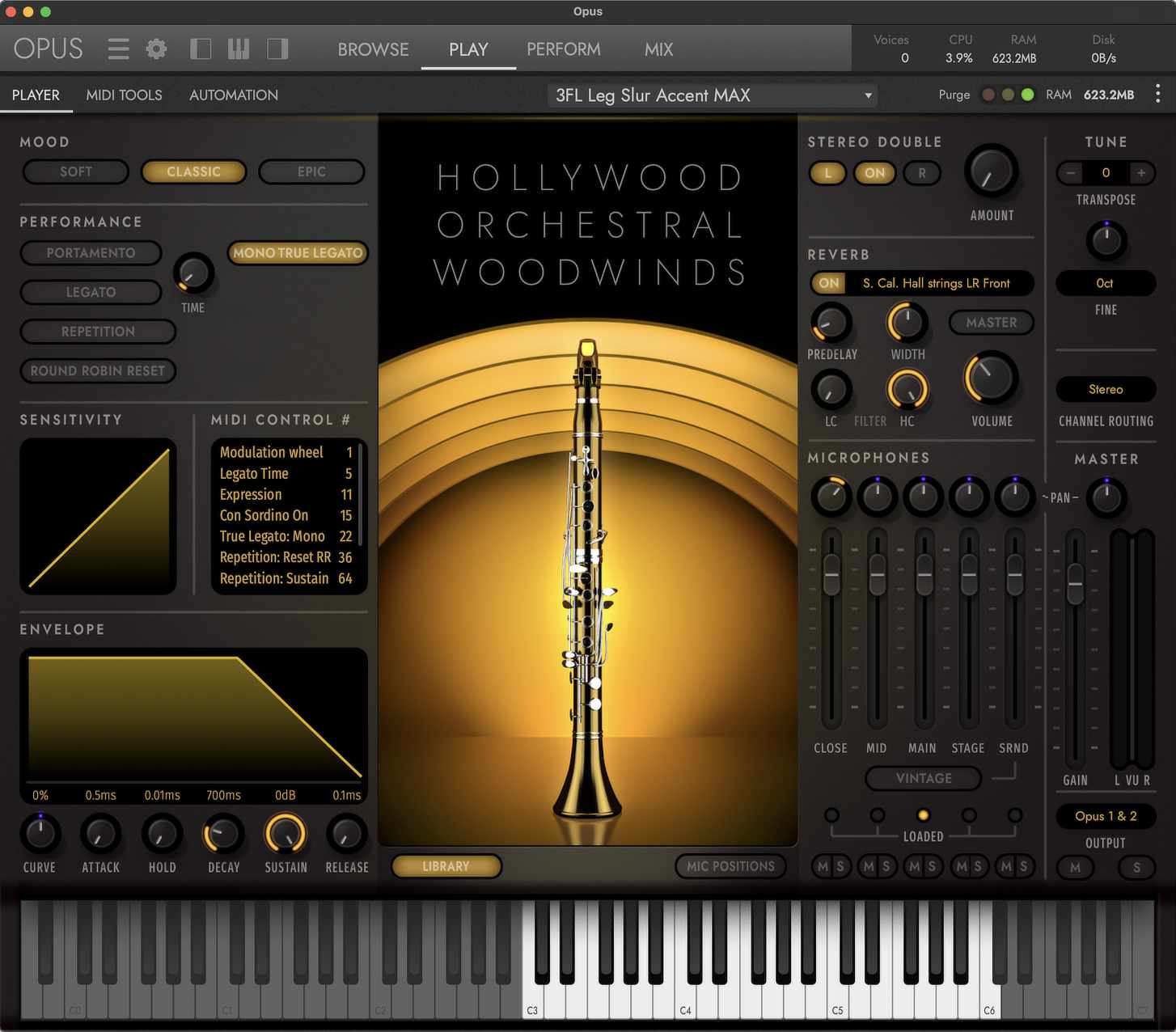Select Stereo Double L channel
The image size is (1176, 1032).
tap(827, 173)
